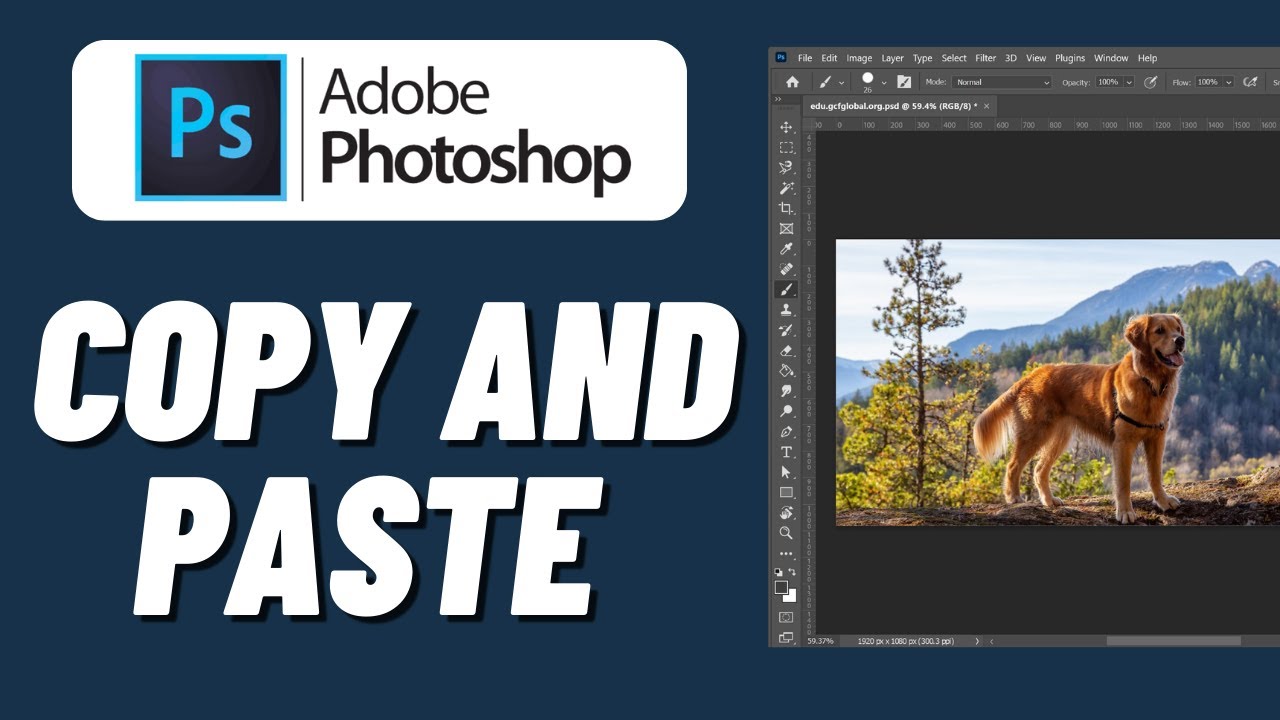Close the edu.gcfglobal.org.psd document tab

(x=986, y=106)
